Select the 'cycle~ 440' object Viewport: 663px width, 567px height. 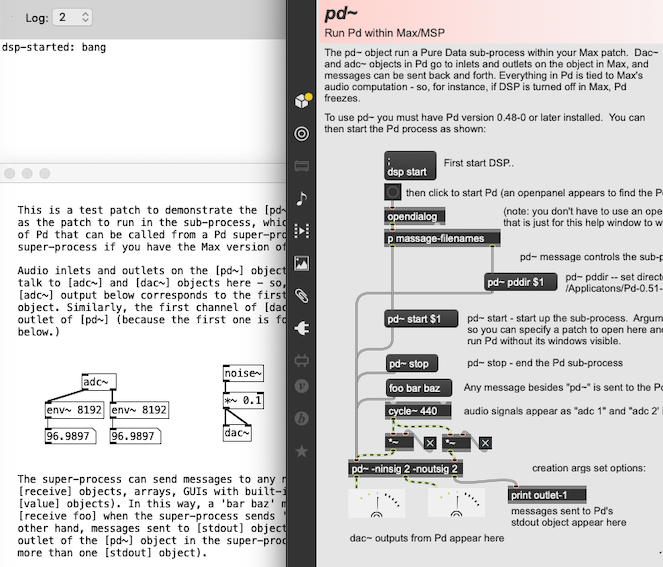pyautogui.click(x=418, y=411)
